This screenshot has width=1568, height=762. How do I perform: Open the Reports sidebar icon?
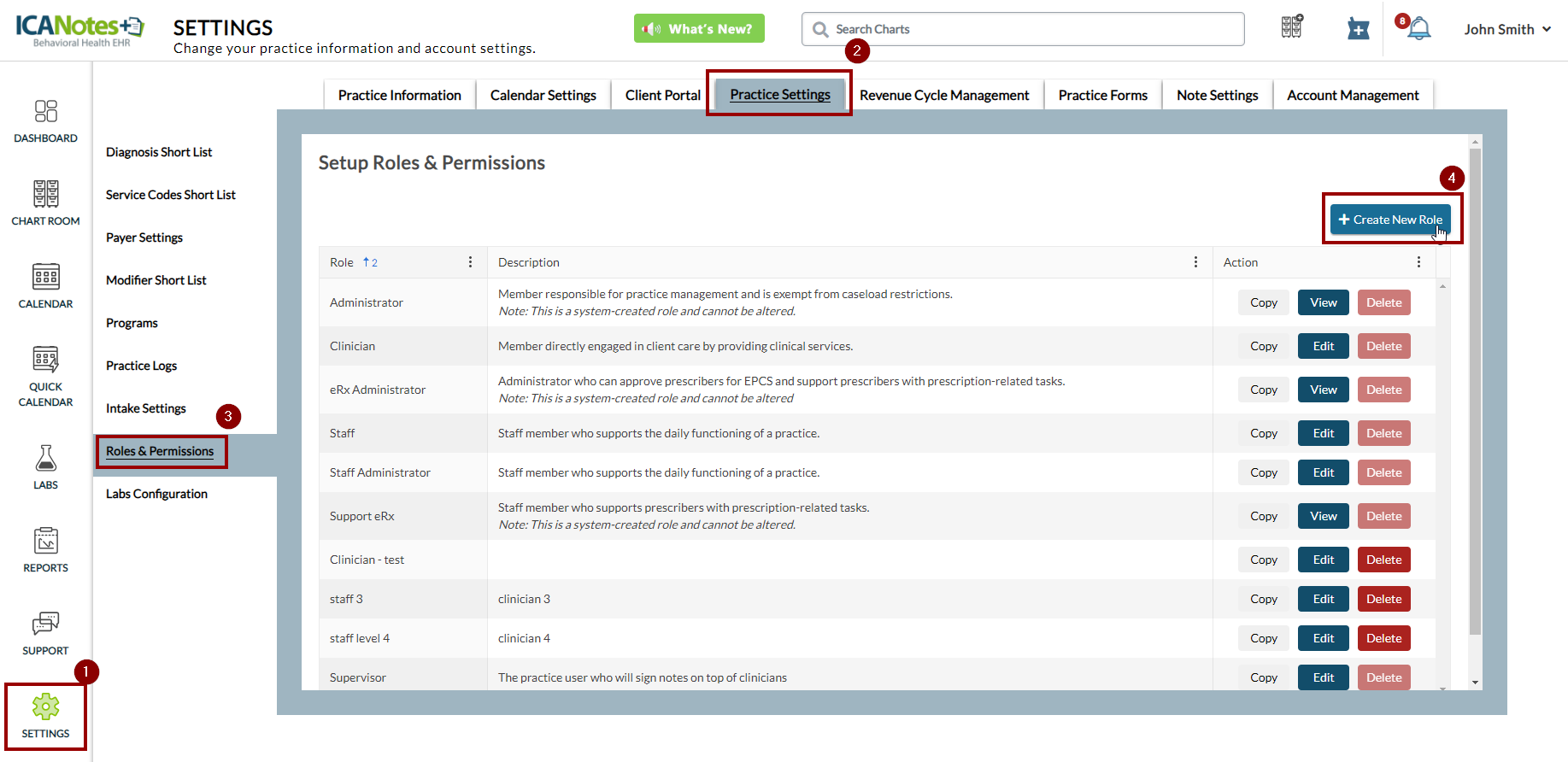click(45, 542)
